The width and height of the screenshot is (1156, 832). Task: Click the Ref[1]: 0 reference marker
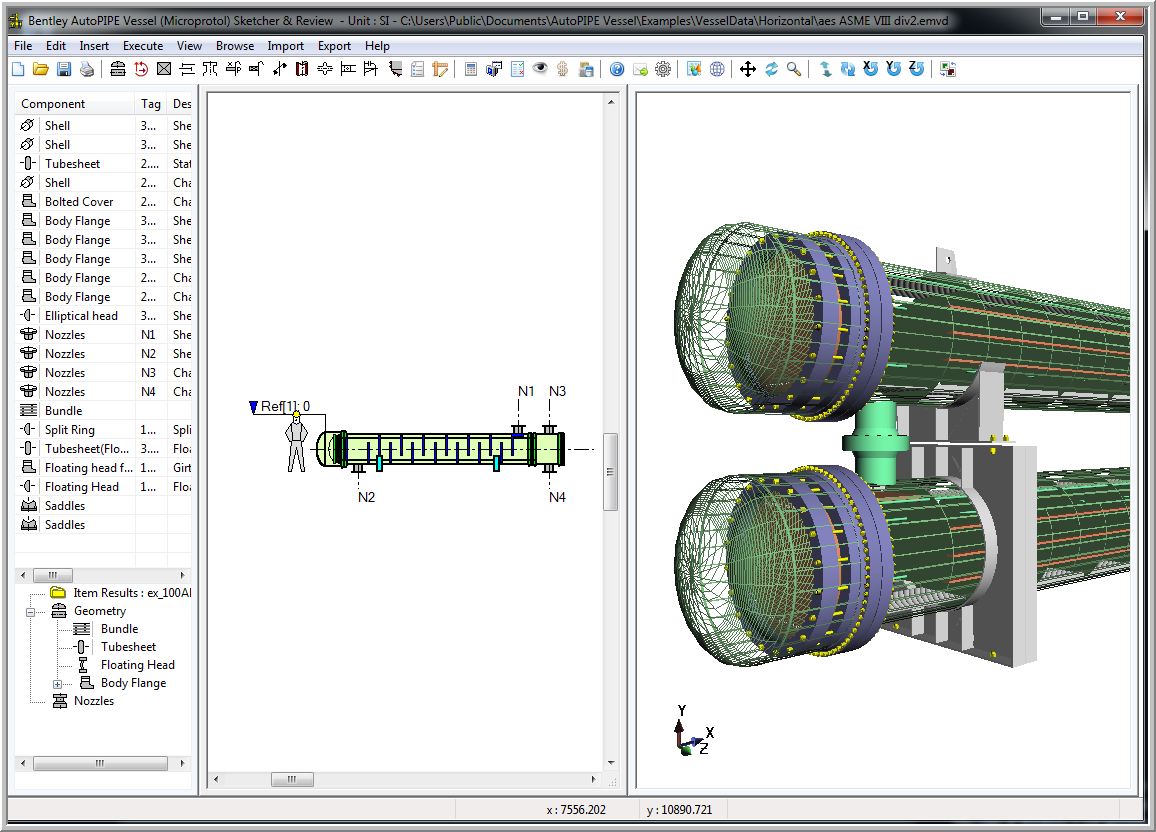(279, 407)
